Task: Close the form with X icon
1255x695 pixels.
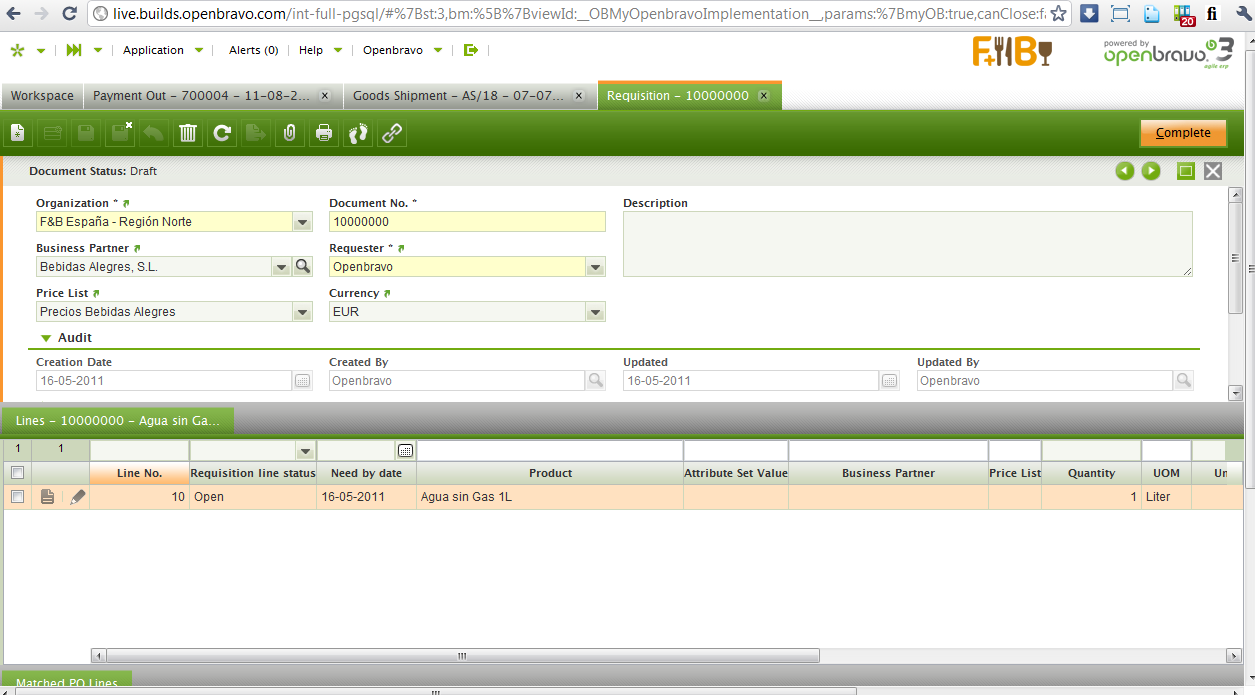Action: pos(1213,171)
